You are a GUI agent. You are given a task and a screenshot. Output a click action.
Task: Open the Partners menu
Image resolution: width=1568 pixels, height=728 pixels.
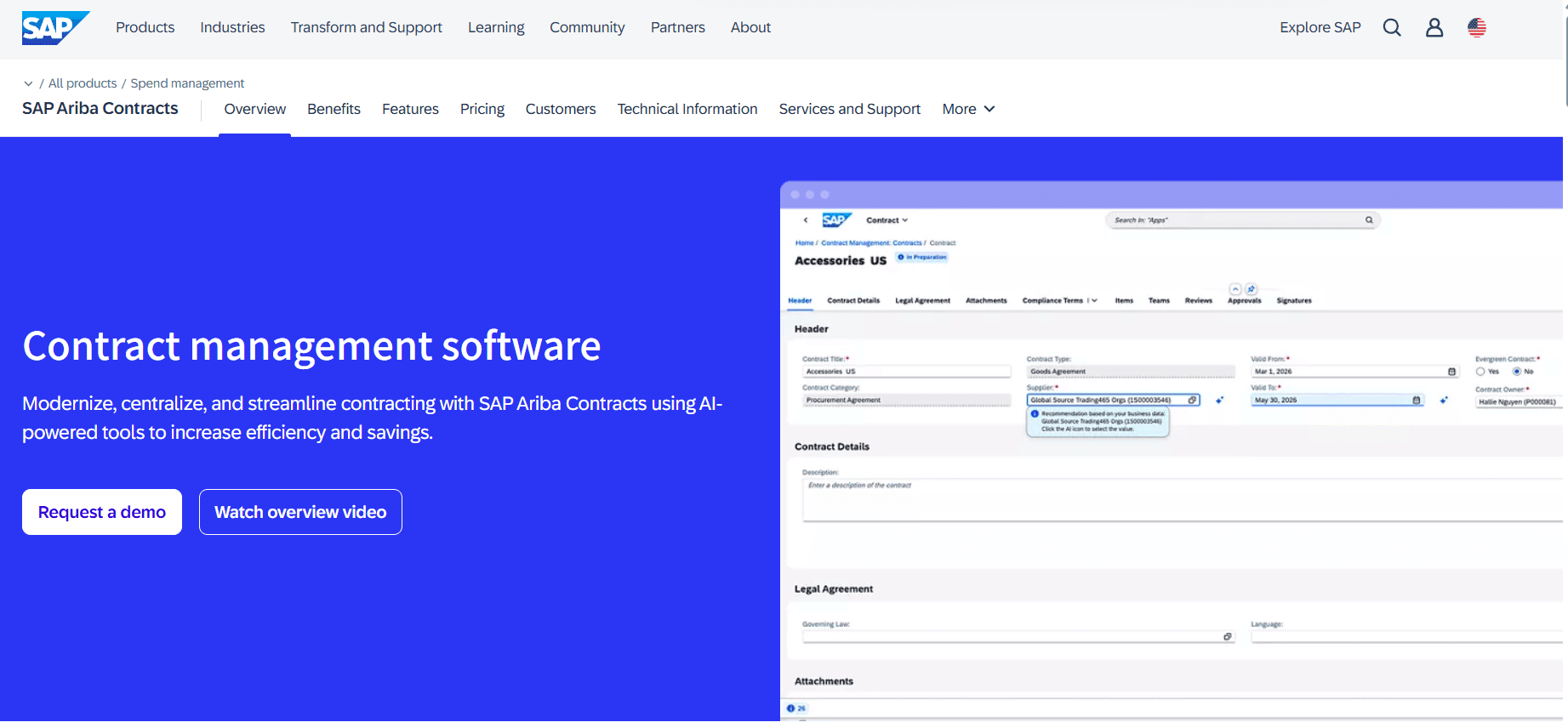click(678, 27)
